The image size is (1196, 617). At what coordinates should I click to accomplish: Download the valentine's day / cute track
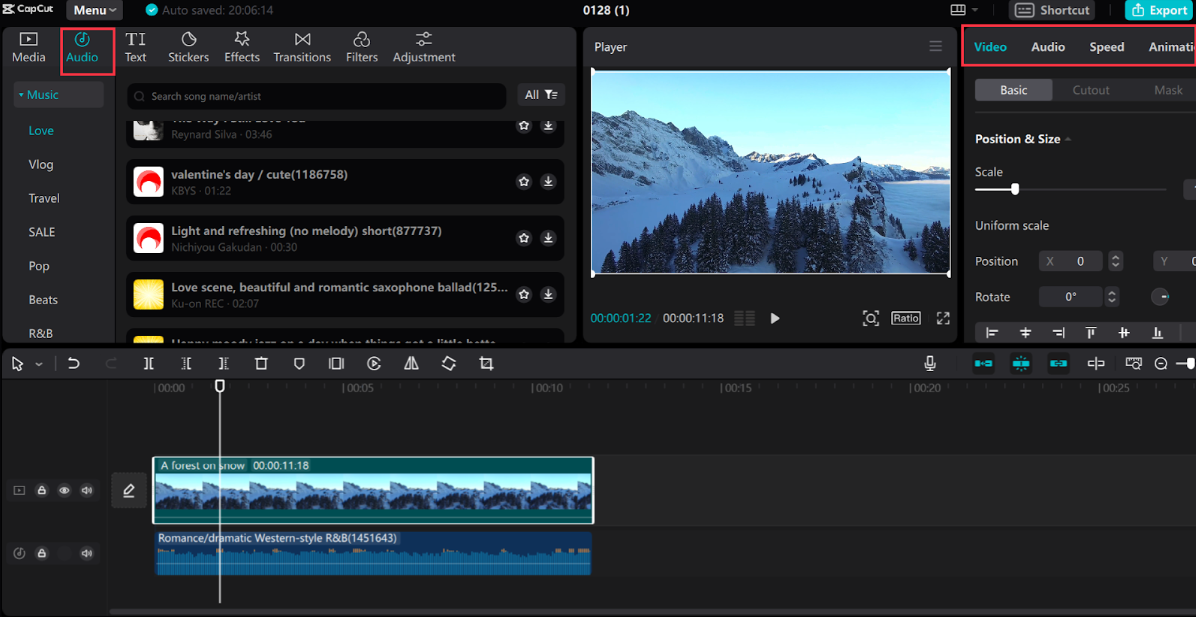coord(548,182)
